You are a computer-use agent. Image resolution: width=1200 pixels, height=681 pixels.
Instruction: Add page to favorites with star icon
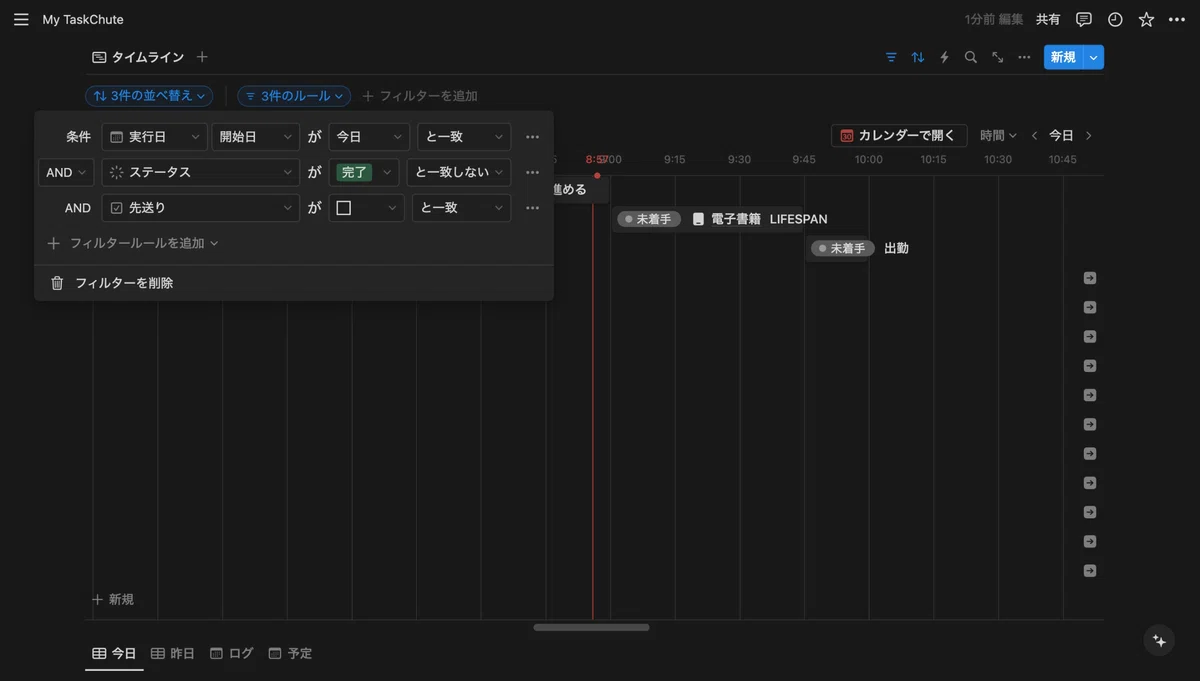[x=1146, y=19]
